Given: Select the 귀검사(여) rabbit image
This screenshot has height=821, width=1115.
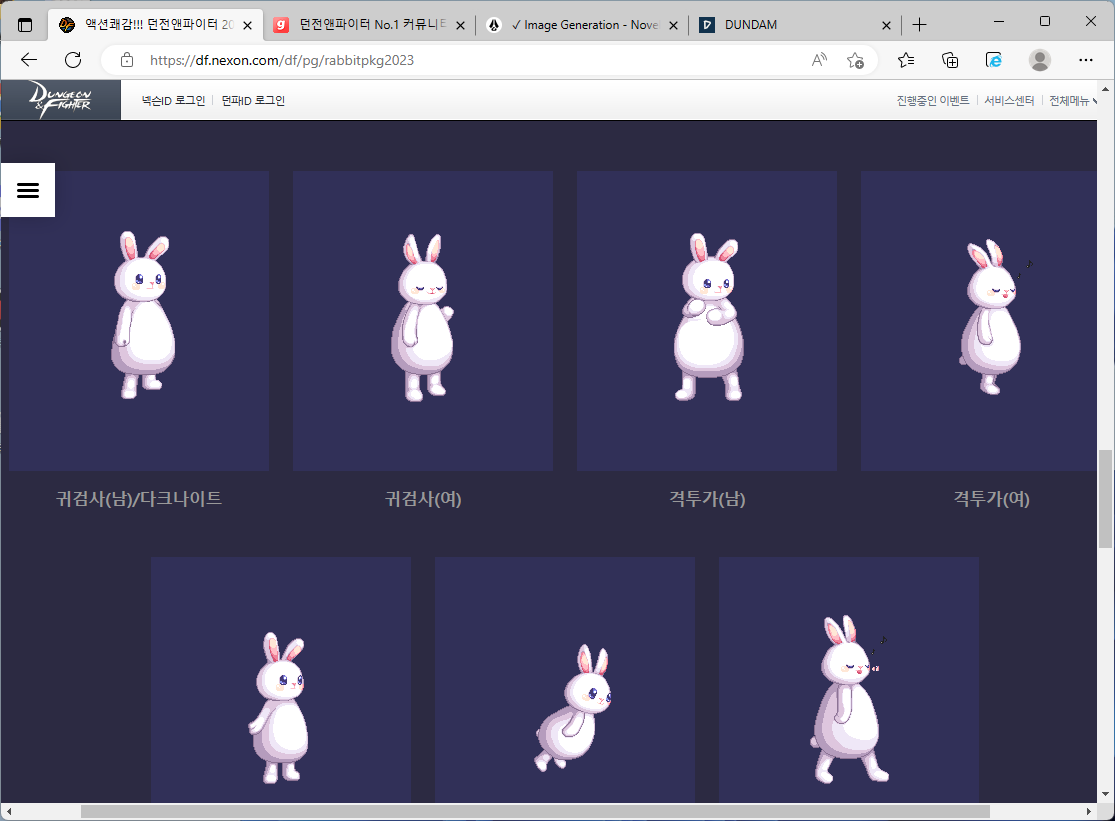Looking at the screenshot, I should tap(423, 321).
